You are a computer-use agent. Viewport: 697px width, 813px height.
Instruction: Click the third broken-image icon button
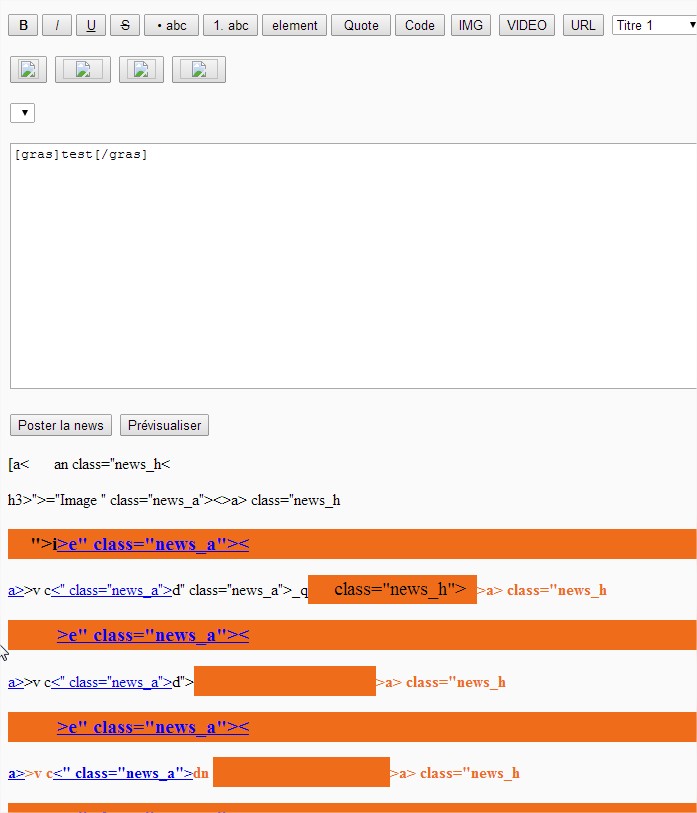coord(141,69)
